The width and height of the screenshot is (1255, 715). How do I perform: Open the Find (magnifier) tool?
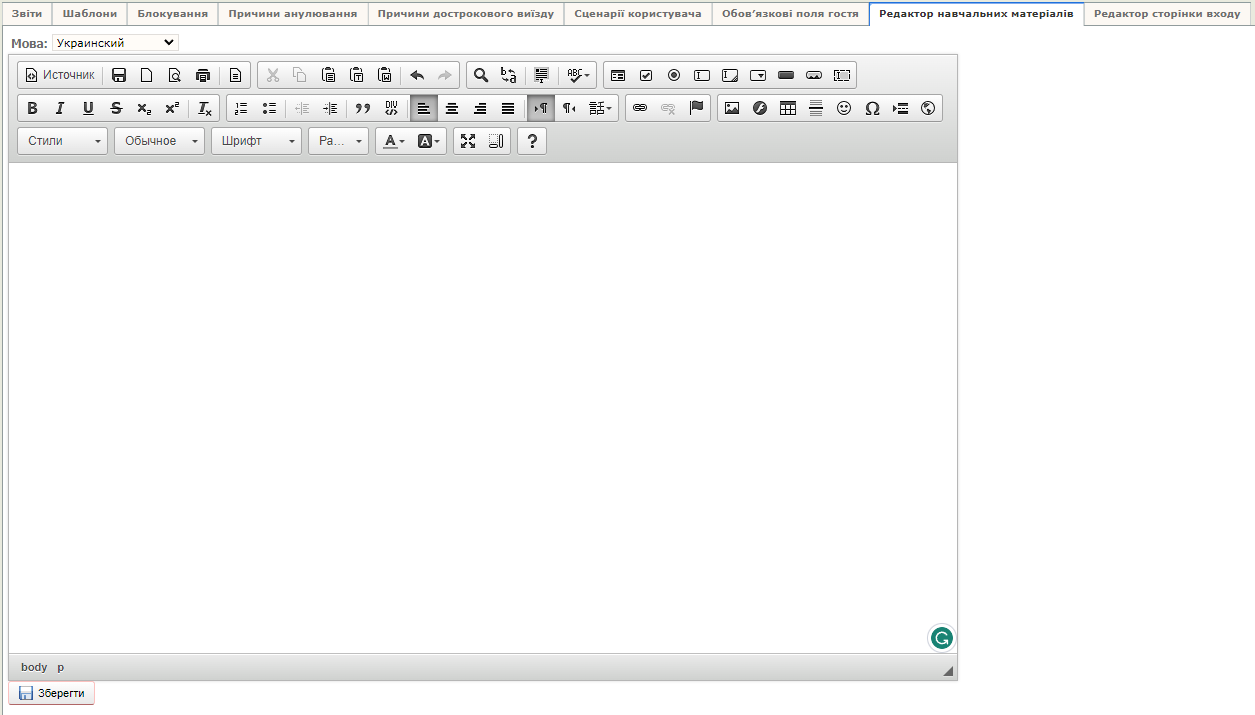point(481,75)
